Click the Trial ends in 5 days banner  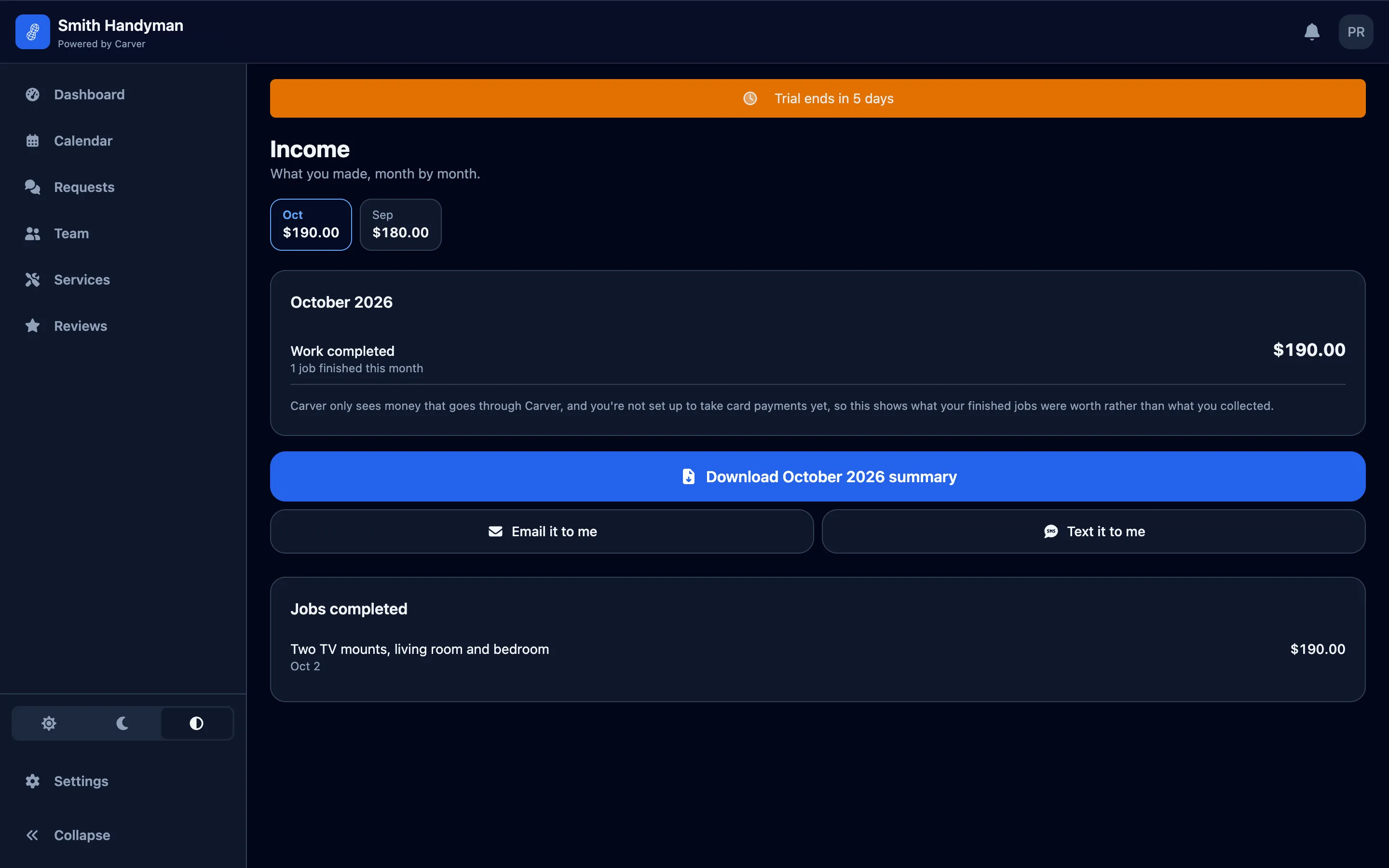(x=817, y=99)
